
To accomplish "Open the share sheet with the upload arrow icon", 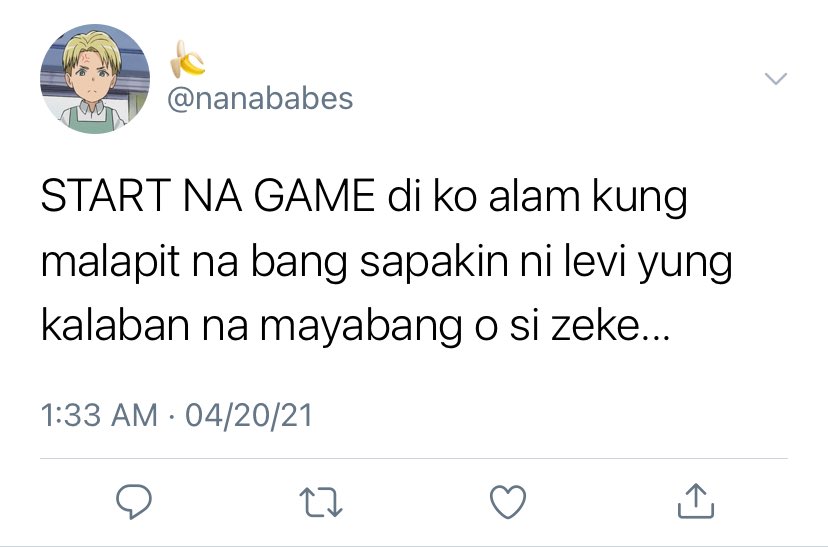I will tap(695, 501).
